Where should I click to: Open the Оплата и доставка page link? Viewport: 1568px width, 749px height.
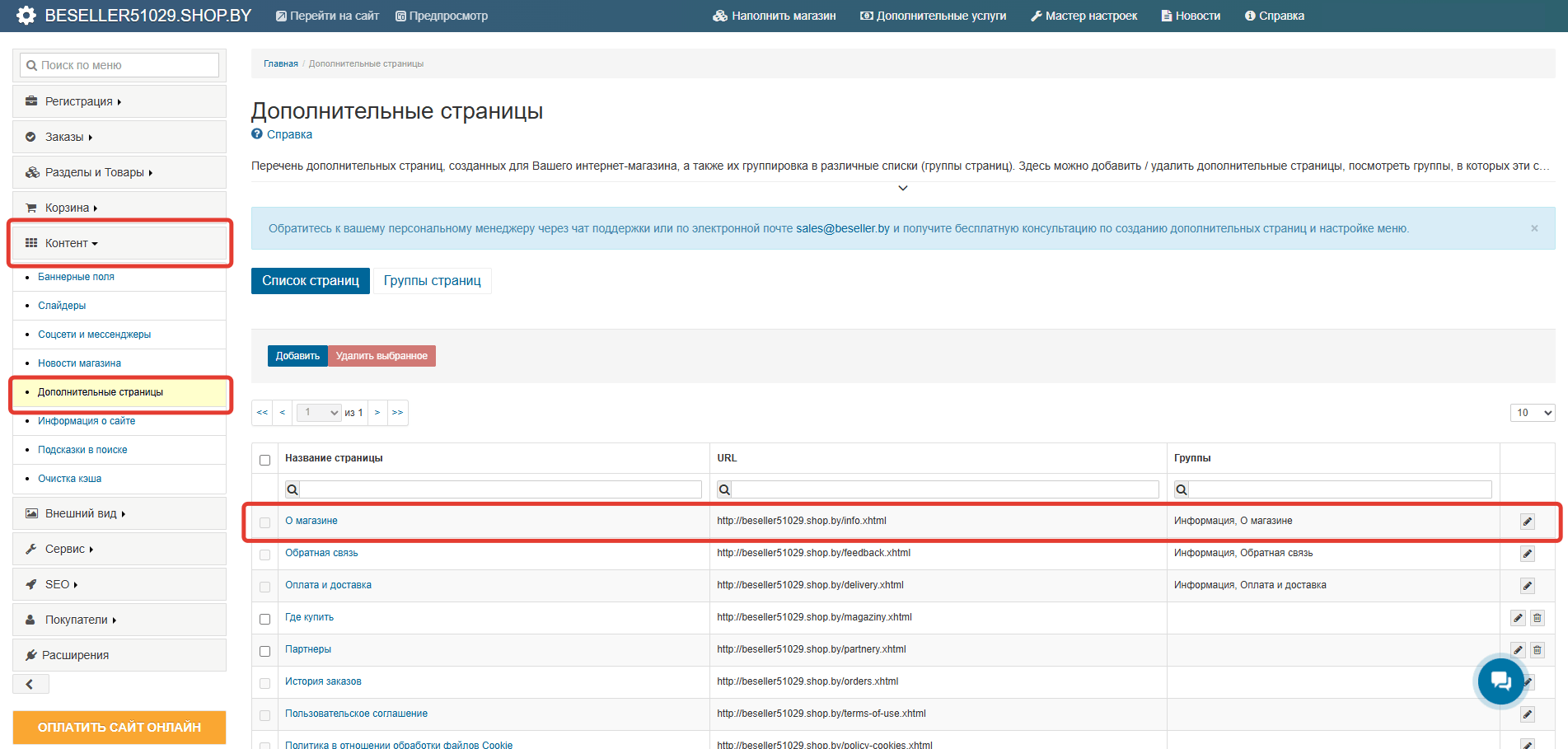(328, 585)
